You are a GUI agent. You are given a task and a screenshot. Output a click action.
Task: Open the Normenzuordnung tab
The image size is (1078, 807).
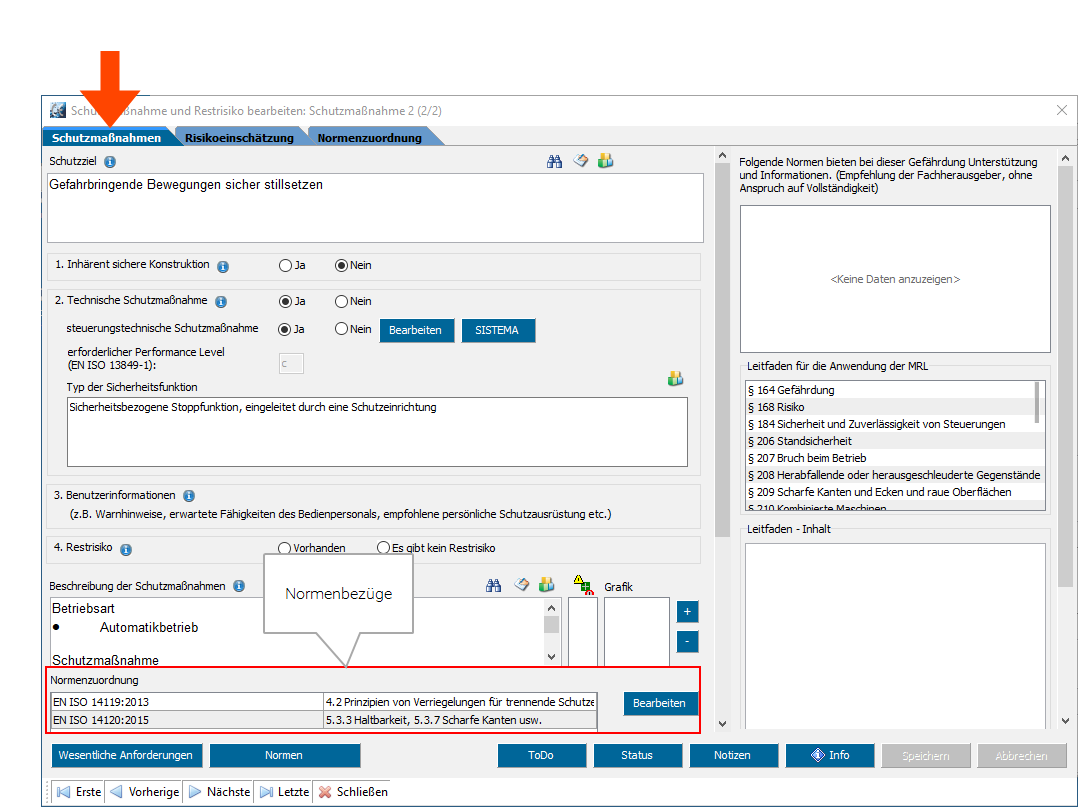pos(369,138)
